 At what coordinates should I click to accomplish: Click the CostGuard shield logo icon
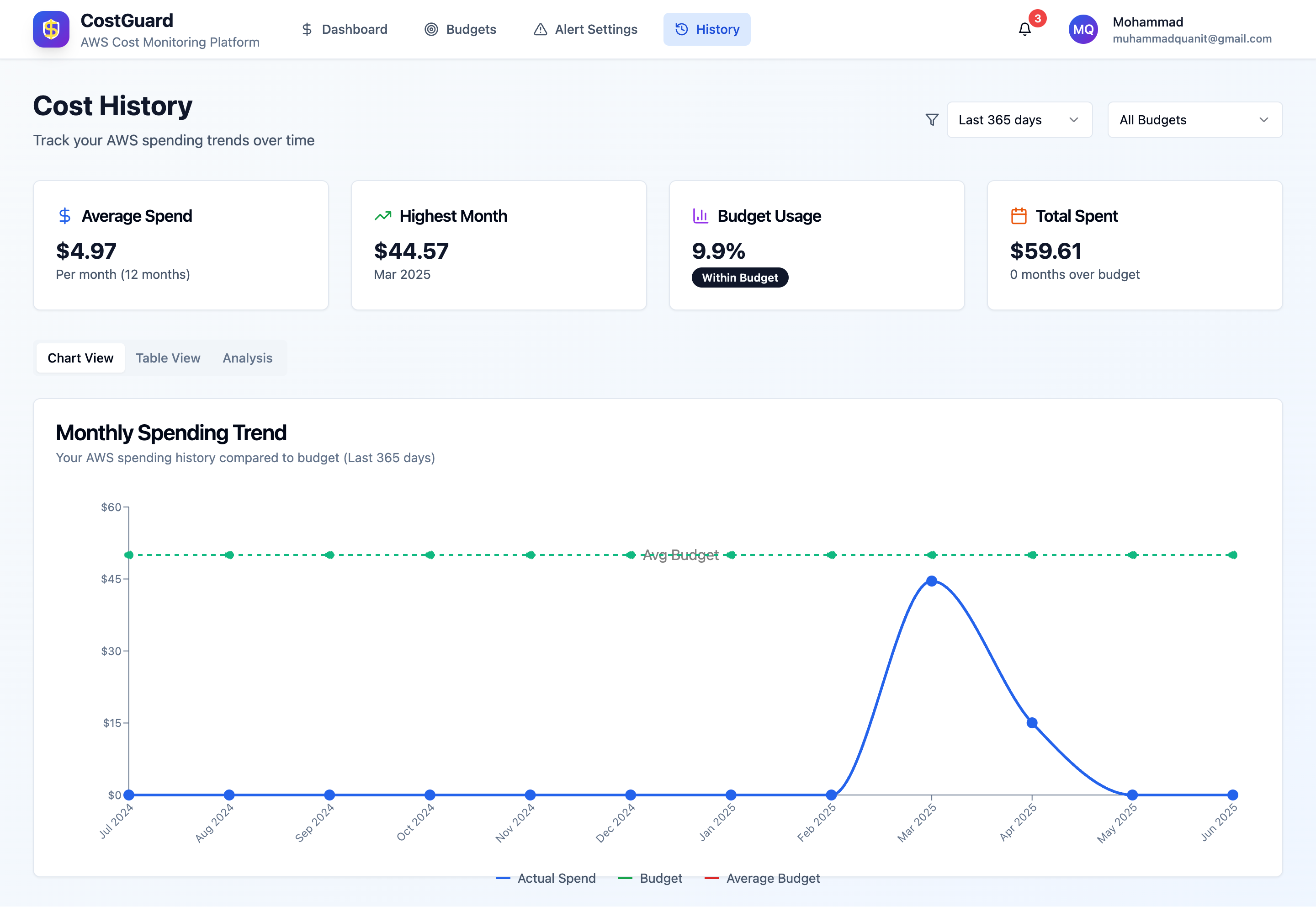[x=51, y=30]
